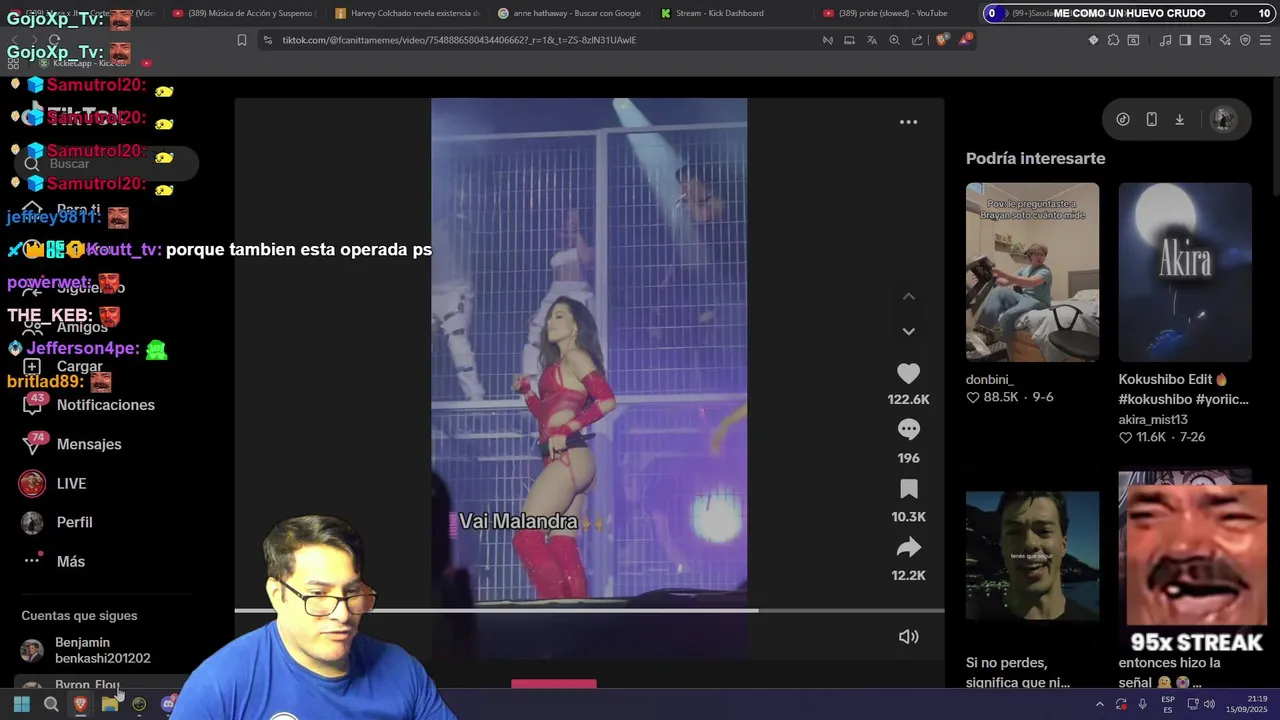Screen dimensions: 1280x720
Task: Click the share page icon in address bar
Action: pyautogui.click(x=917, y=40)
